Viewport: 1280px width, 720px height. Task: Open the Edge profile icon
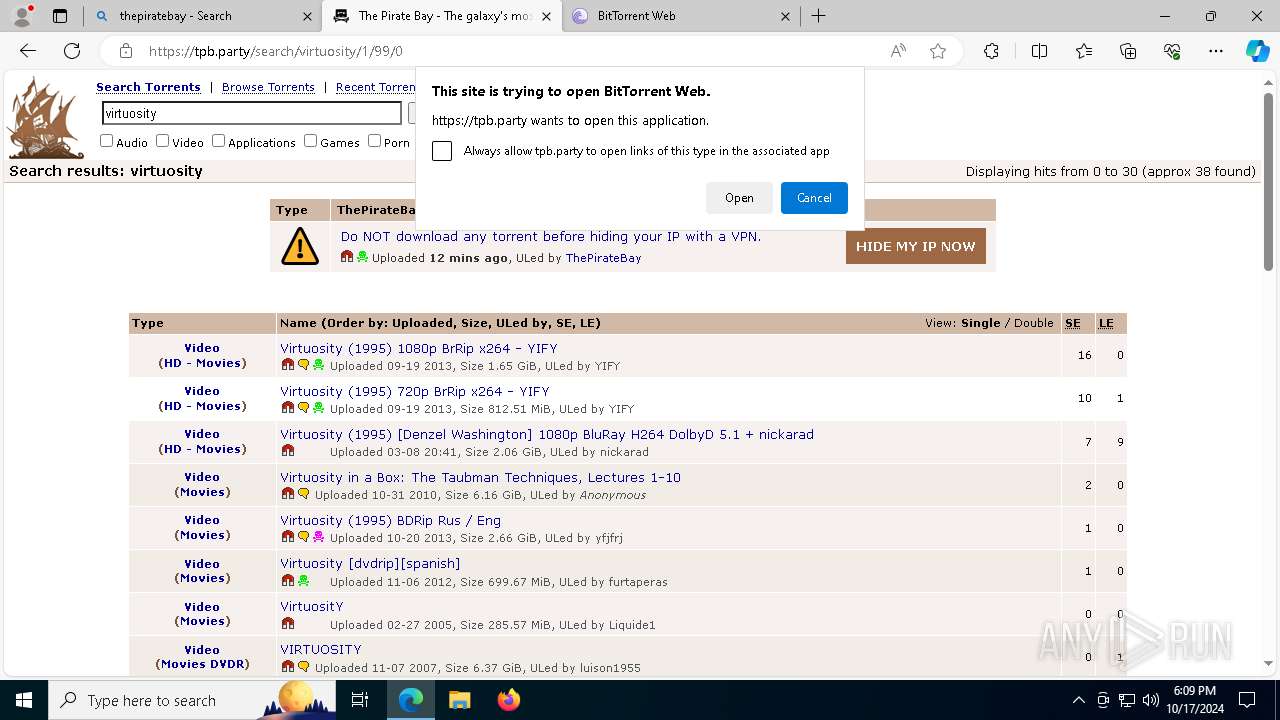[24, 15]
